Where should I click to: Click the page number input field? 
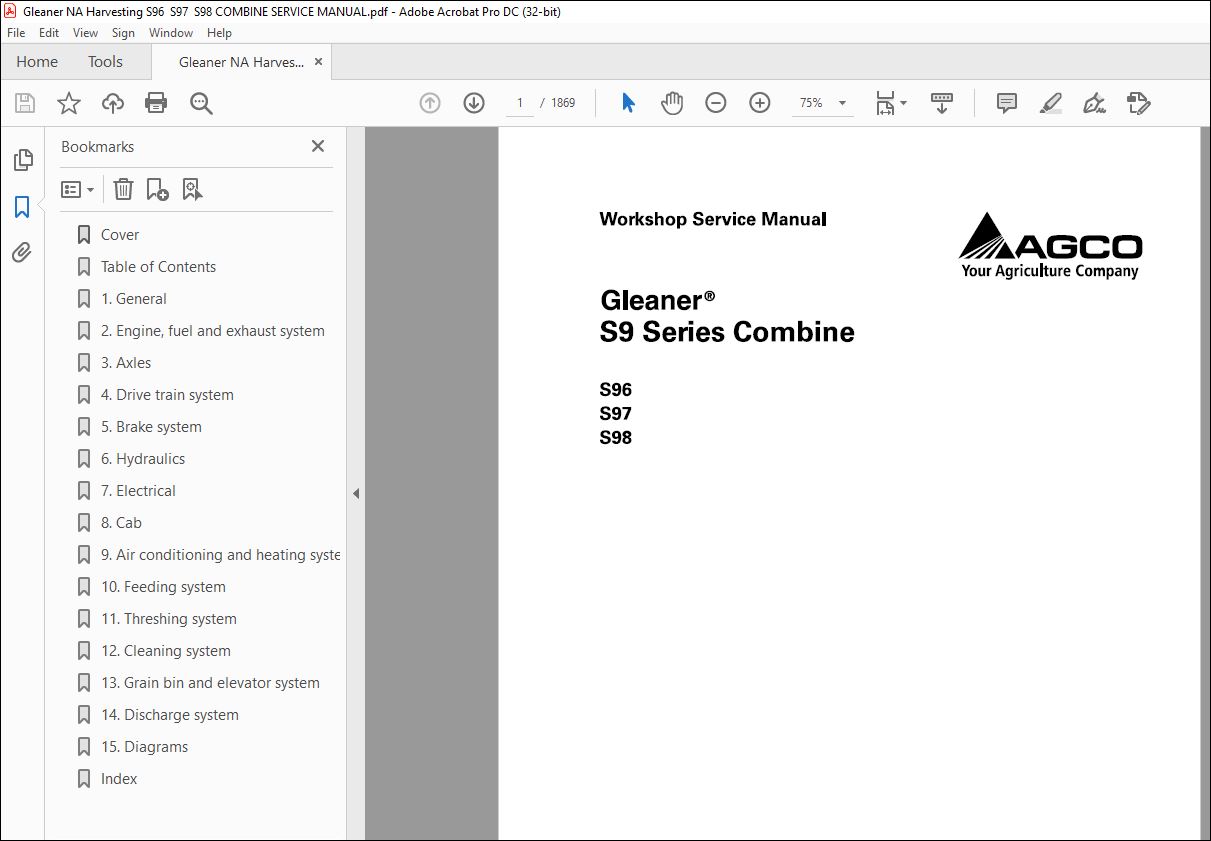tap(520, 103)
